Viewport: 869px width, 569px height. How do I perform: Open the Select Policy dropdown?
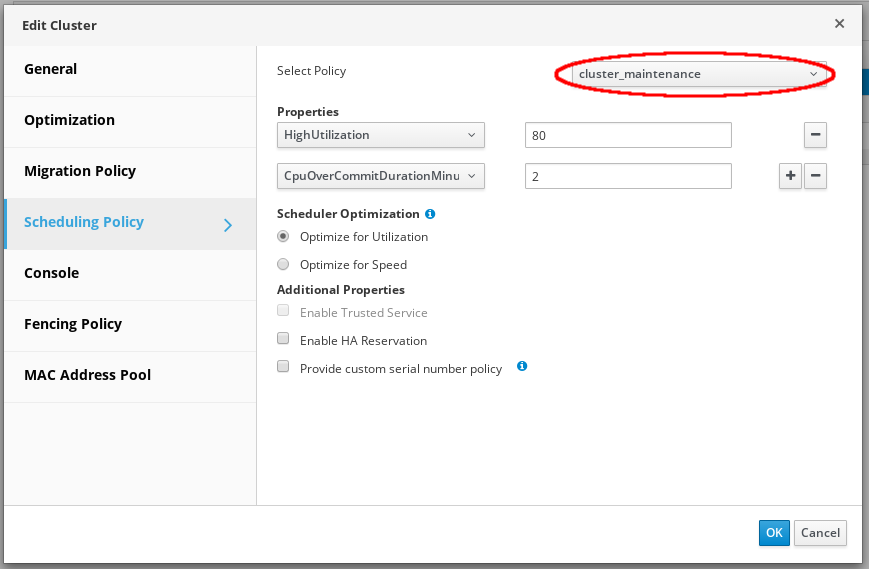(x=697, y=74)
